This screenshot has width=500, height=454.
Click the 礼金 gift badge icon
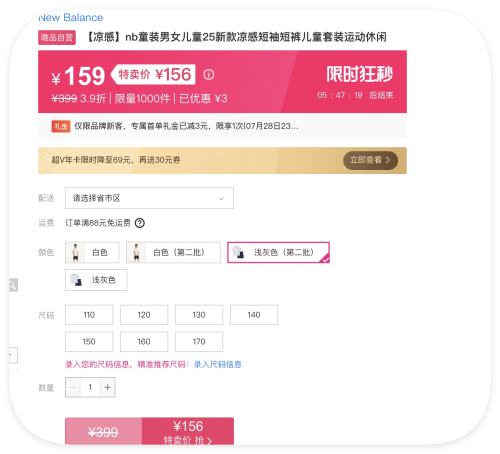(x=61, y=126)
